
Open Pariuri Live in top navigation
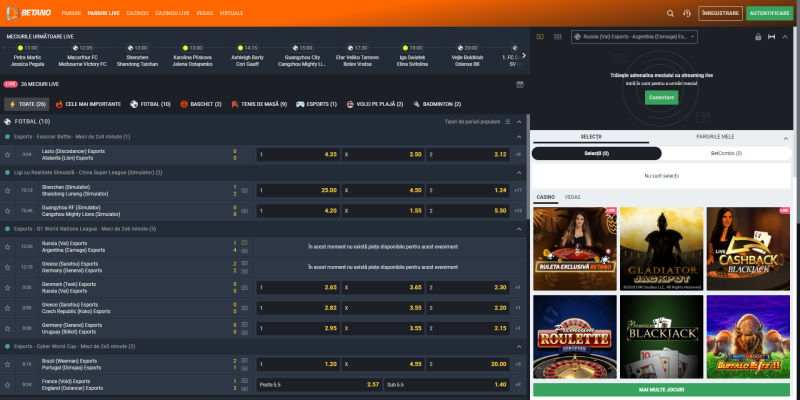(104, 13)
